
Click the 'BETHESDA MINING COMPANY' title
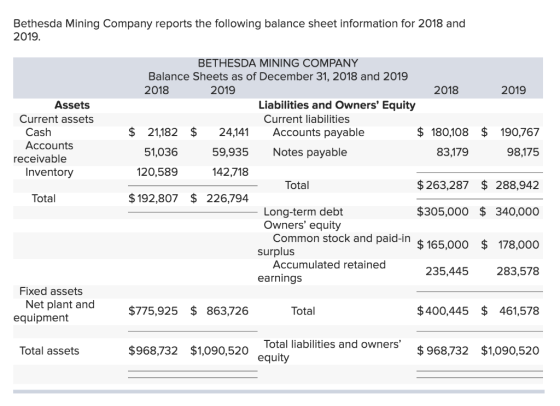point(278,63)
